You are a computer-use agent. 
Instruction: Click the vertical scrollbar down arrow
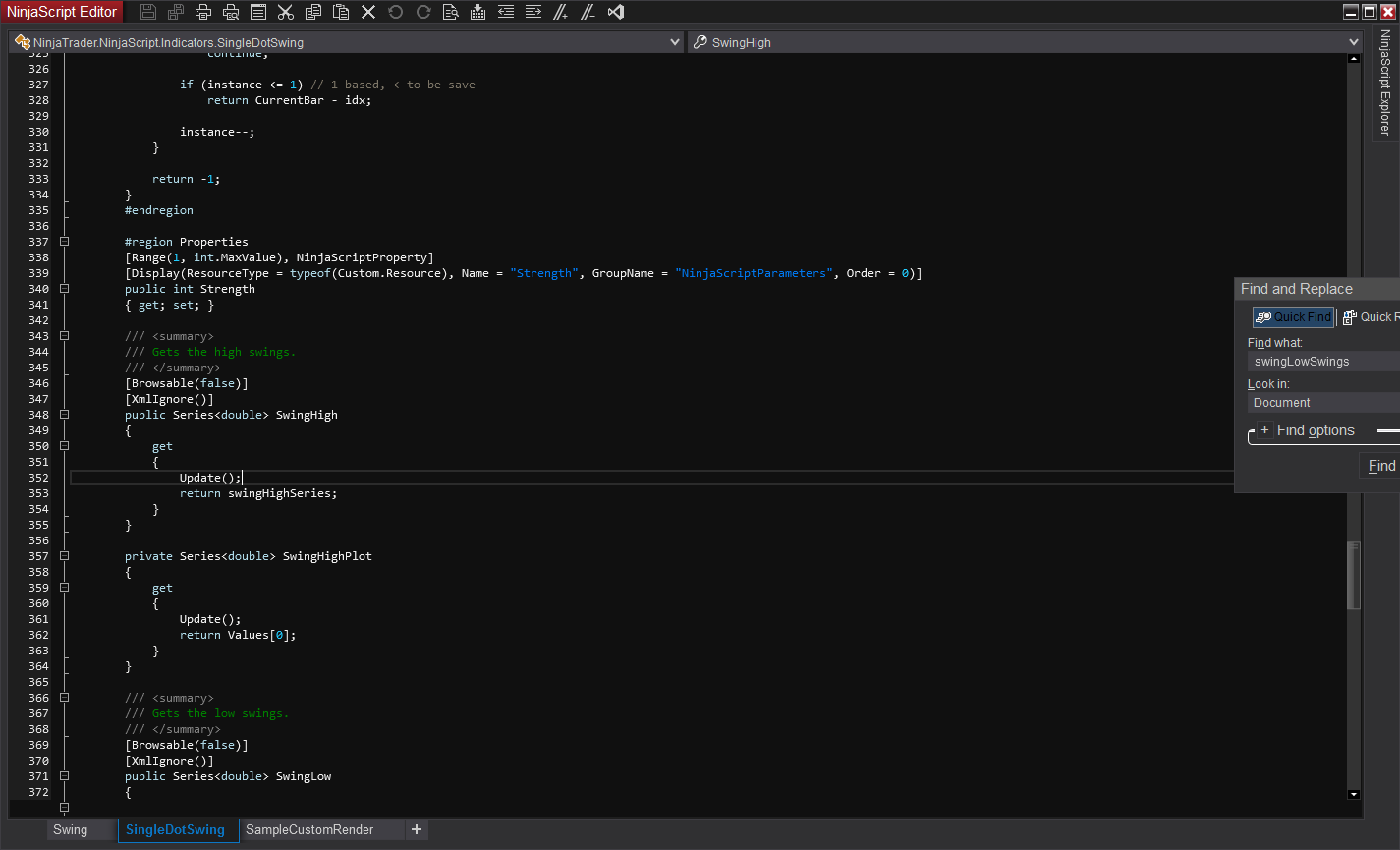[x=1353, y=794]
